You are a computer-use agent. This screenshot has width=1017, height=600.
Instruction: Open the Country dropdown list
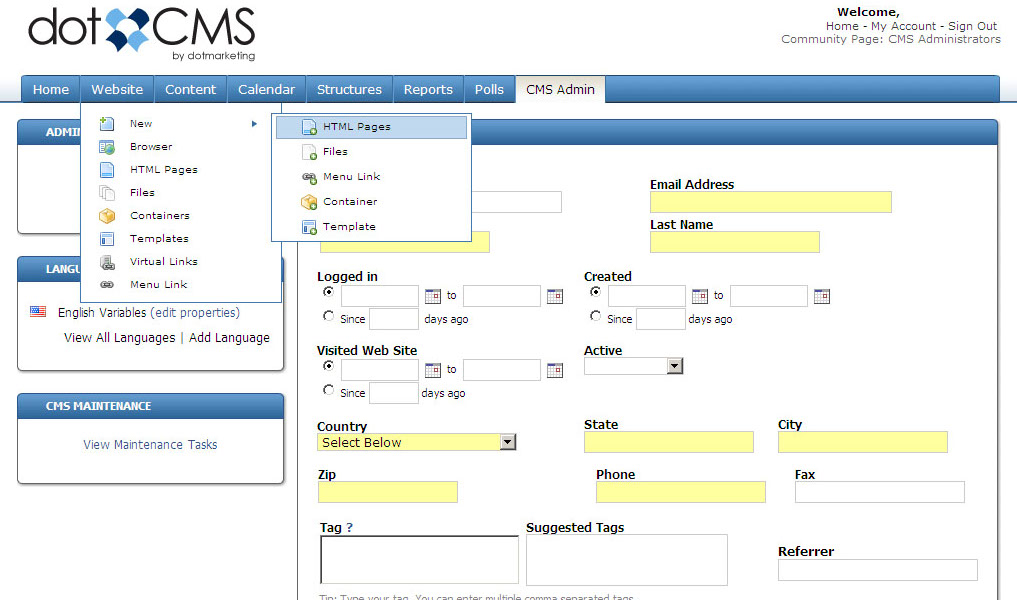[507, 442]
